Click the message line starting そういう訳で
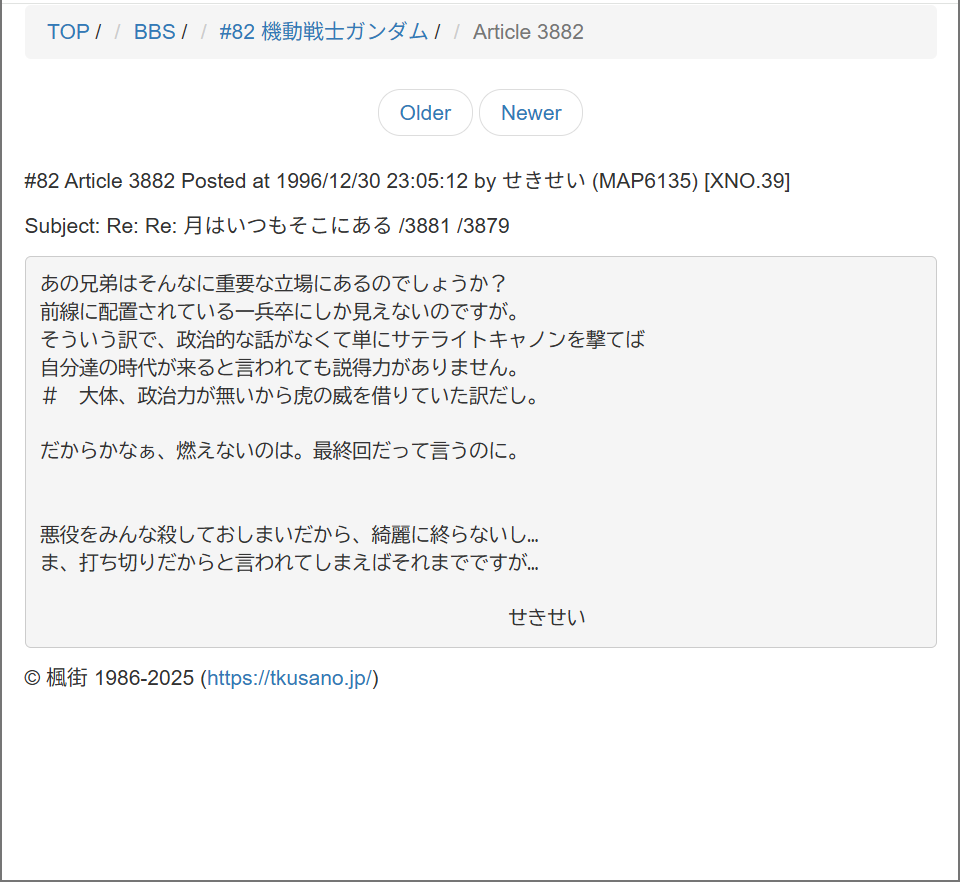Viewport: 960px width, 882px height. pyautogui.click(x=343, y=339)
